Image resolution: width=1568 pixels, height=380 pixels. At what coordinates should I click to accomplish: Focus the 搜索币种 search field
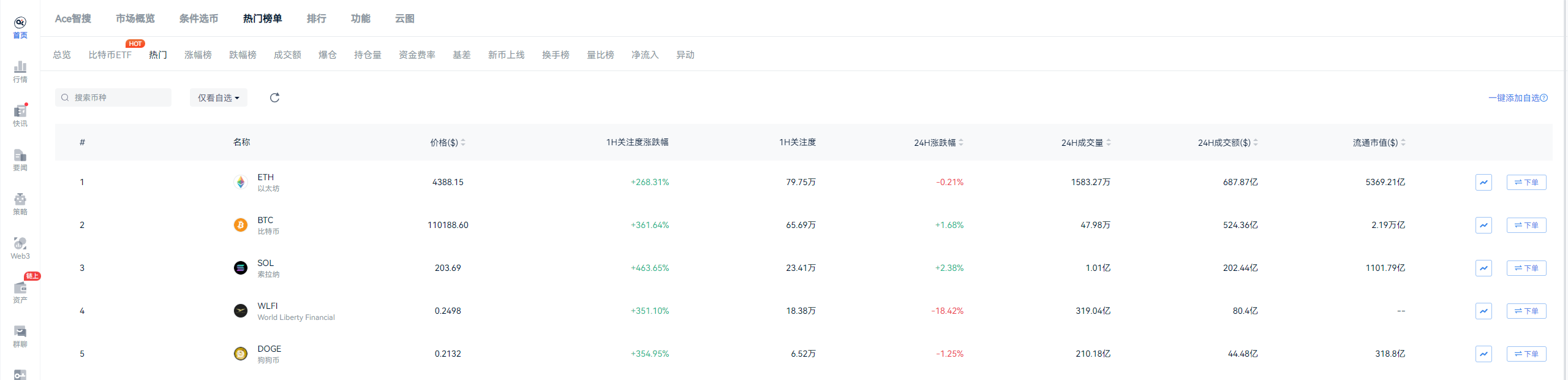113,97
